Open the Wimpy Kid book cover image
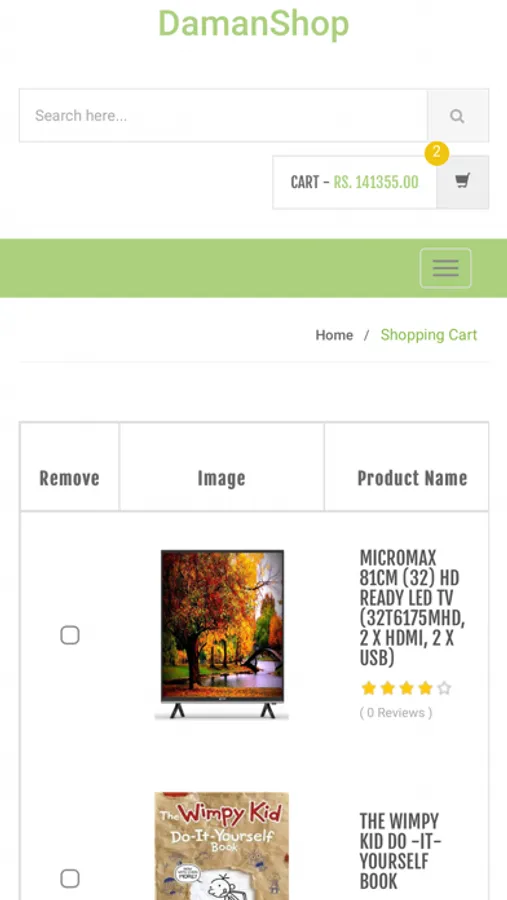Screen dimensions: 507x900 click(x=222, y=846)
